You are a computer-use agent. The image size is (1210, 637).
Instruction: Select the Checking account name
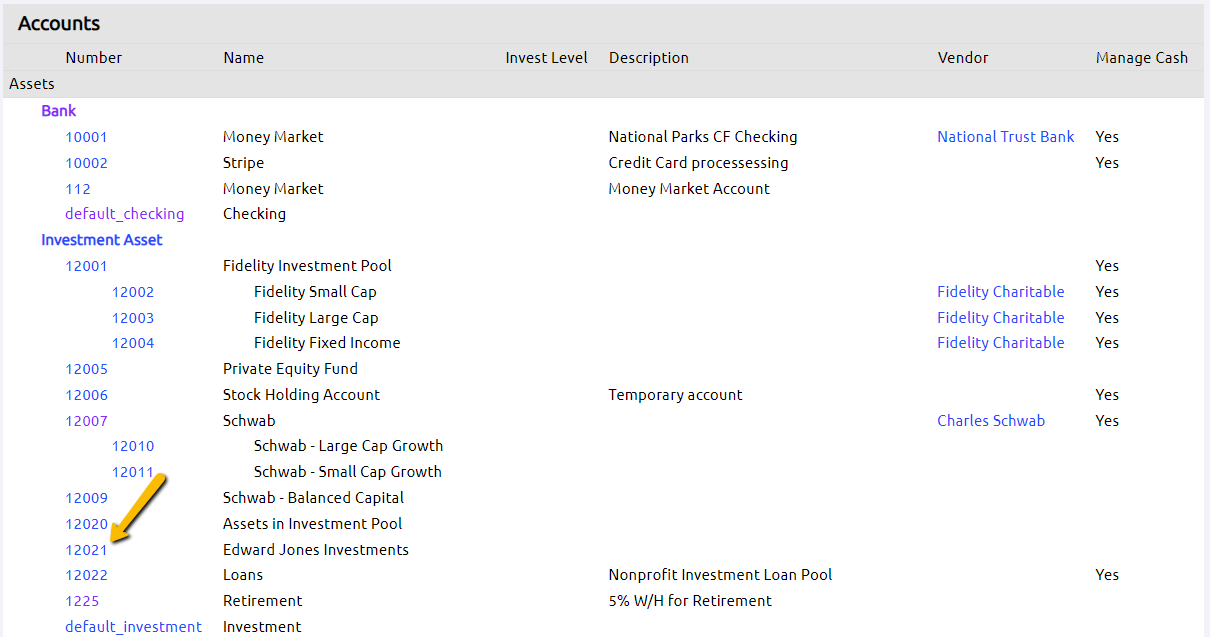254,214
